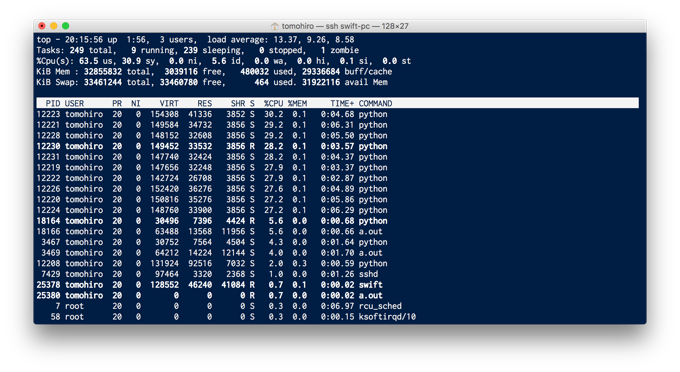This screenshot has width=680, height=372.
Task: Click the '9 running' tasks count
Action: [153, 50]
